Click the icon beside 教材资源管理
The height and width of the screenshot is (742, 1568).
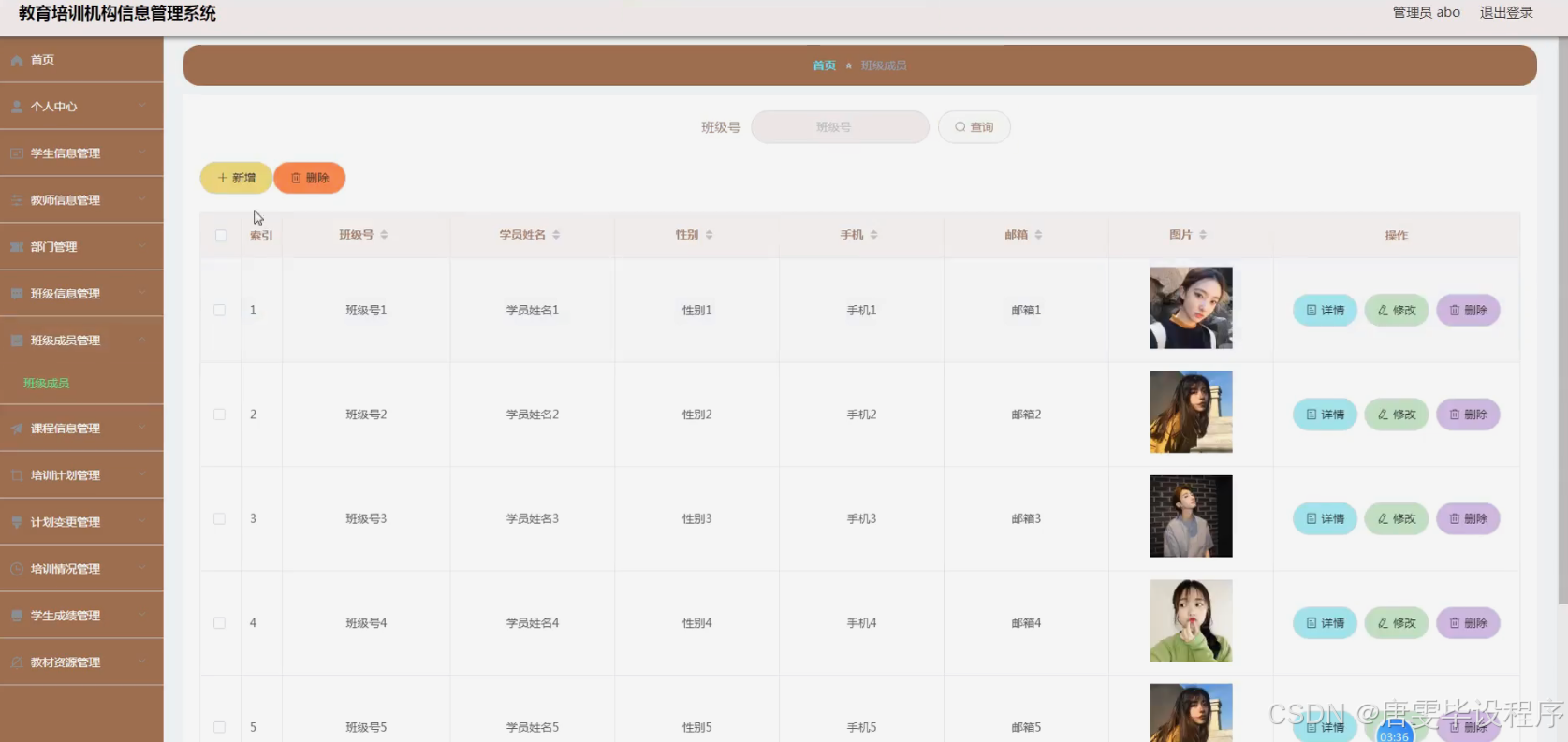17,662
